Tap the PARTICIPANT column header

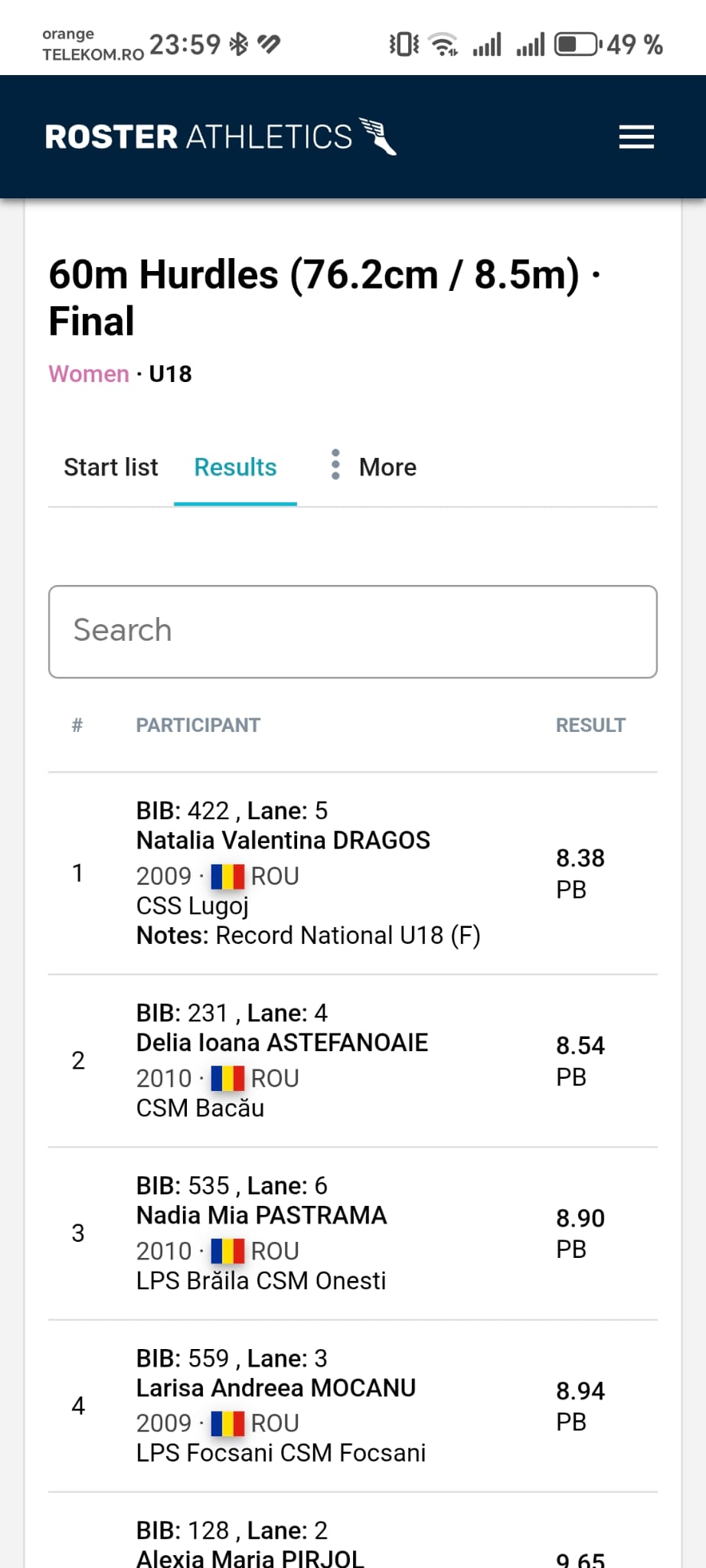tap(198, 725)
